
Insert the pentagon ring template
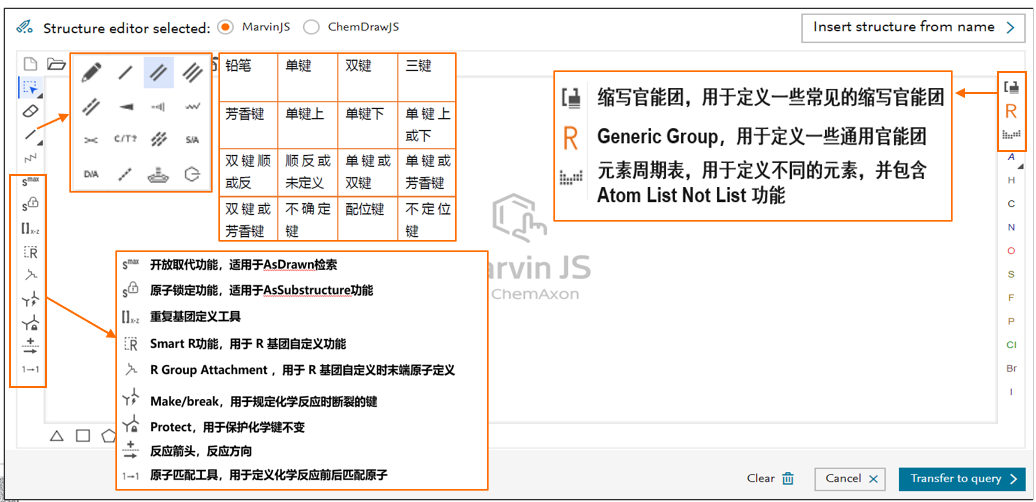click(108, 435)
